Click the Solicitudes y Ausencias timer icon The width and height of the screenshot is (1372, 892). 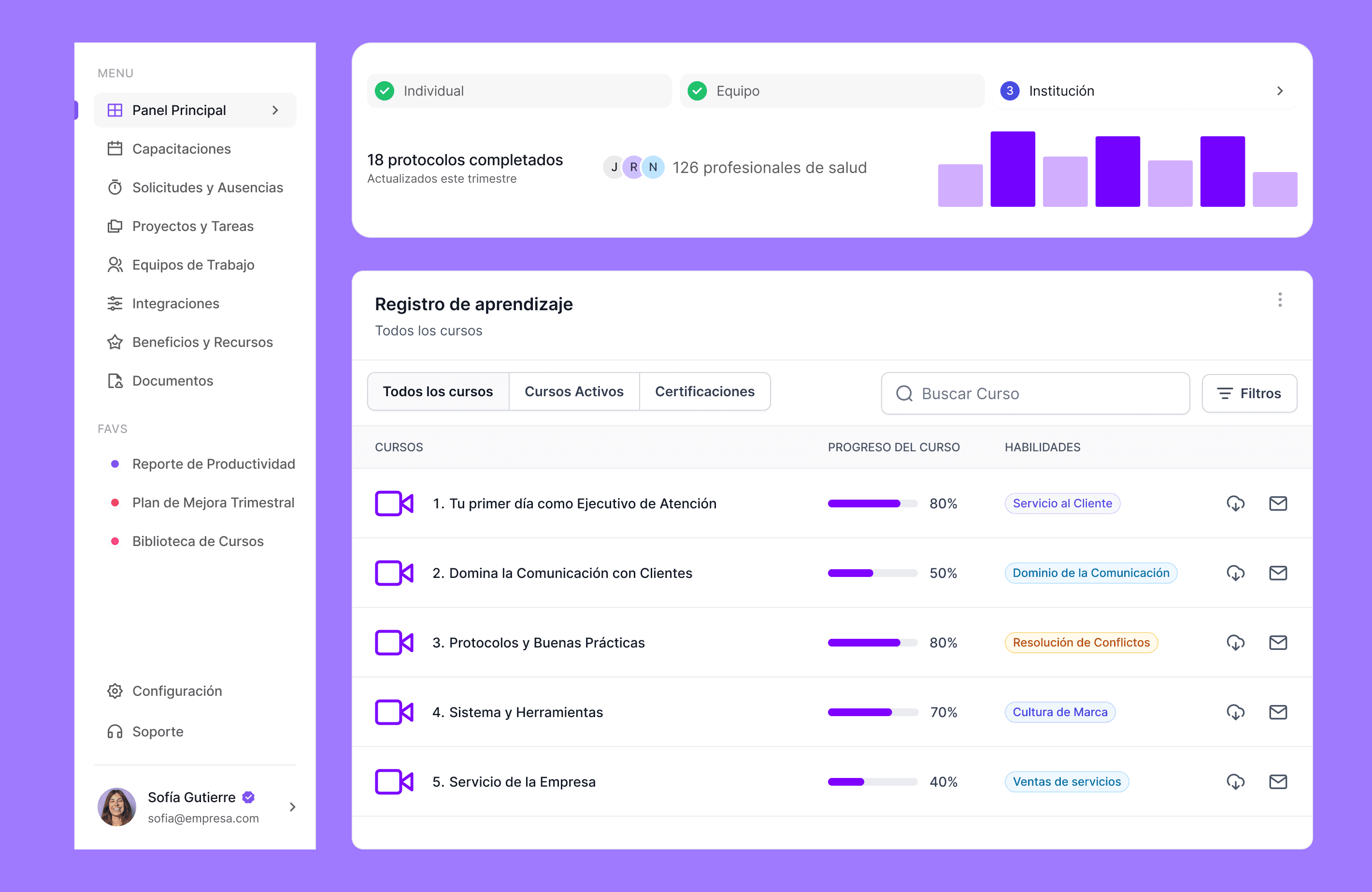tap(114, 187)
